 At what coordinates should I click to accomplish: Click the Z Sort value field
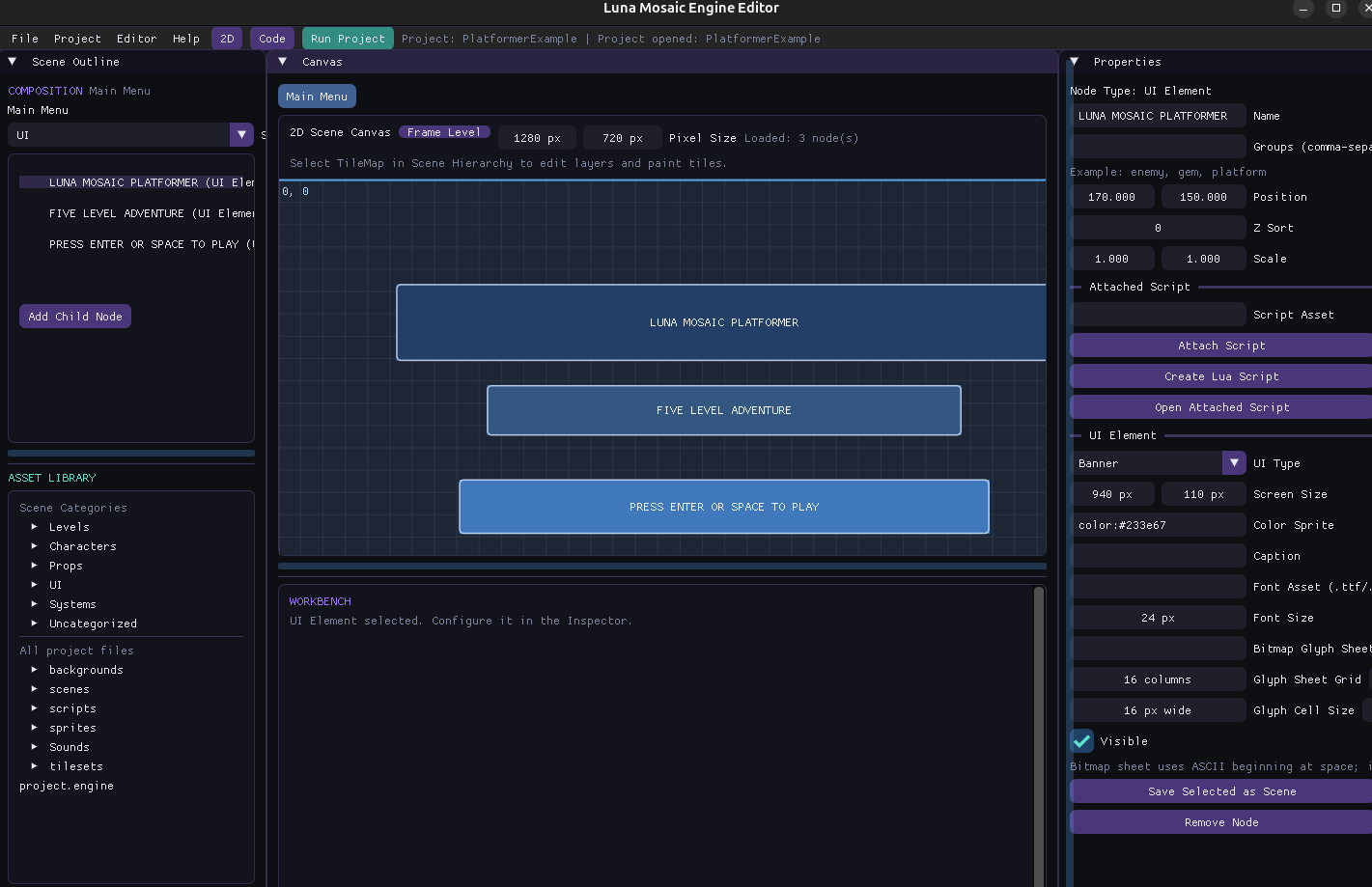1159,228
